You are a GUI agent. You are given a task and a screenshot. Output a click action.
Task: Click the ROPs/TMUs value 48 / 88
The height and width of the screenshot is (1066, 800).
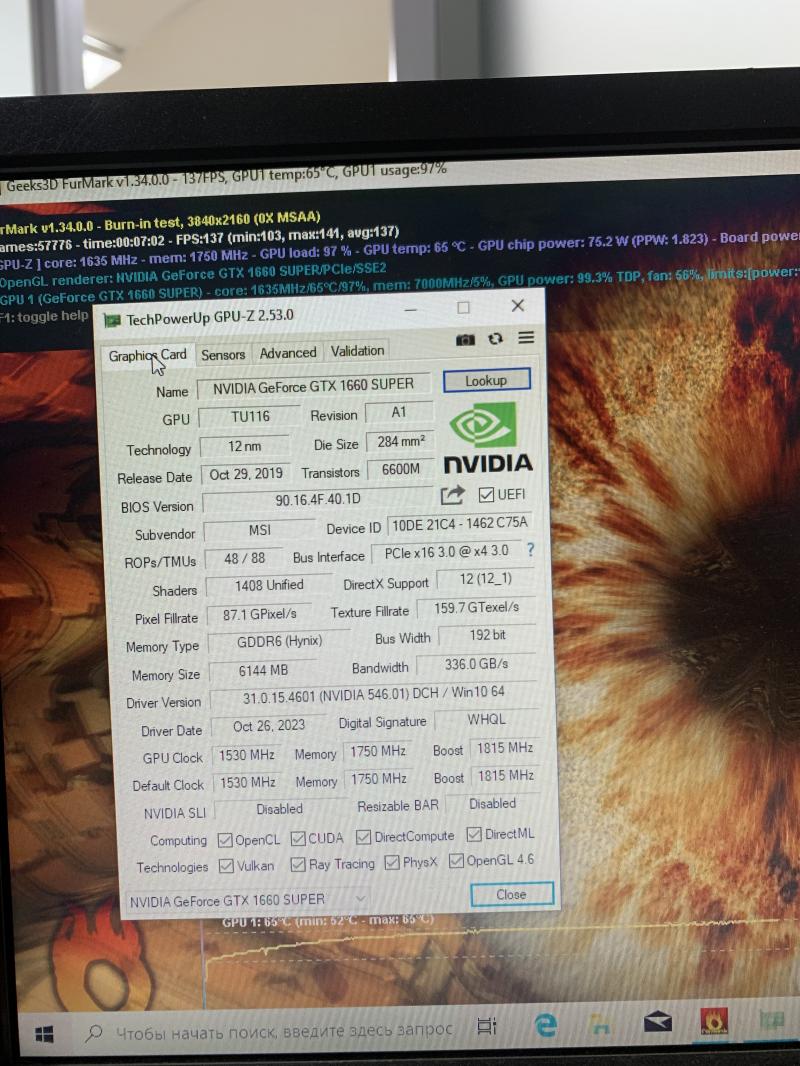coord(245,558)
